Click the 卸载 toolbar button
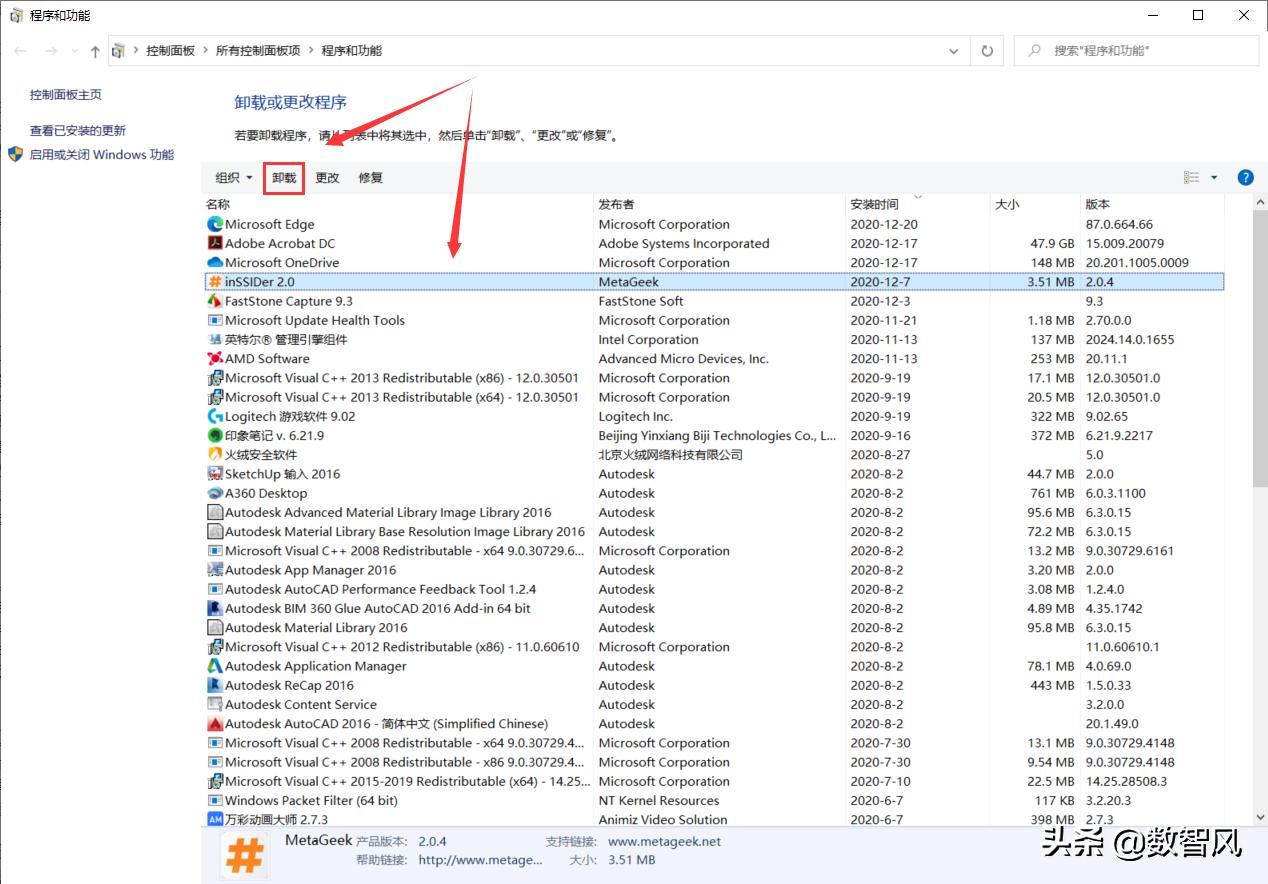This screenshot has width=1268, height=884. point(284,178)
